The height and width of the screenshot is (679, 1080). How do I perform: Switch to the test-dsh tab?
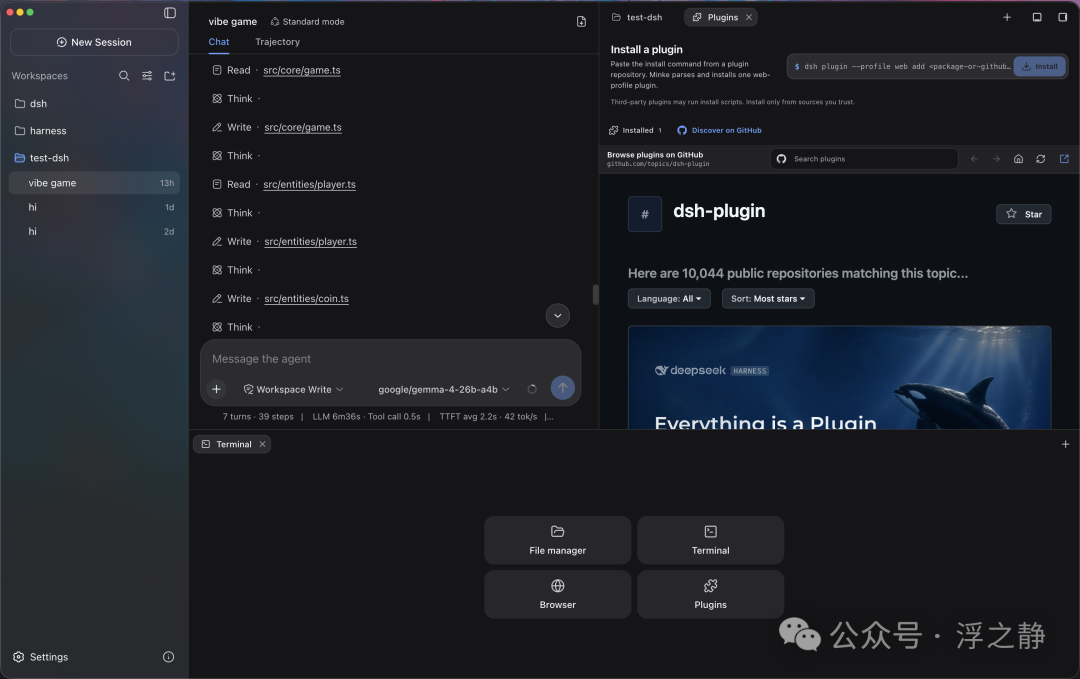[x=637, y=17]
